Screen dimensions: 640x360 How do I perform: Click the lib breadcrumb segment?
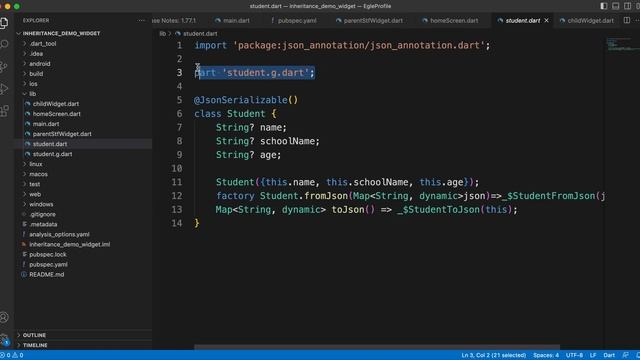pyautogui.click(x=162, y=33)
